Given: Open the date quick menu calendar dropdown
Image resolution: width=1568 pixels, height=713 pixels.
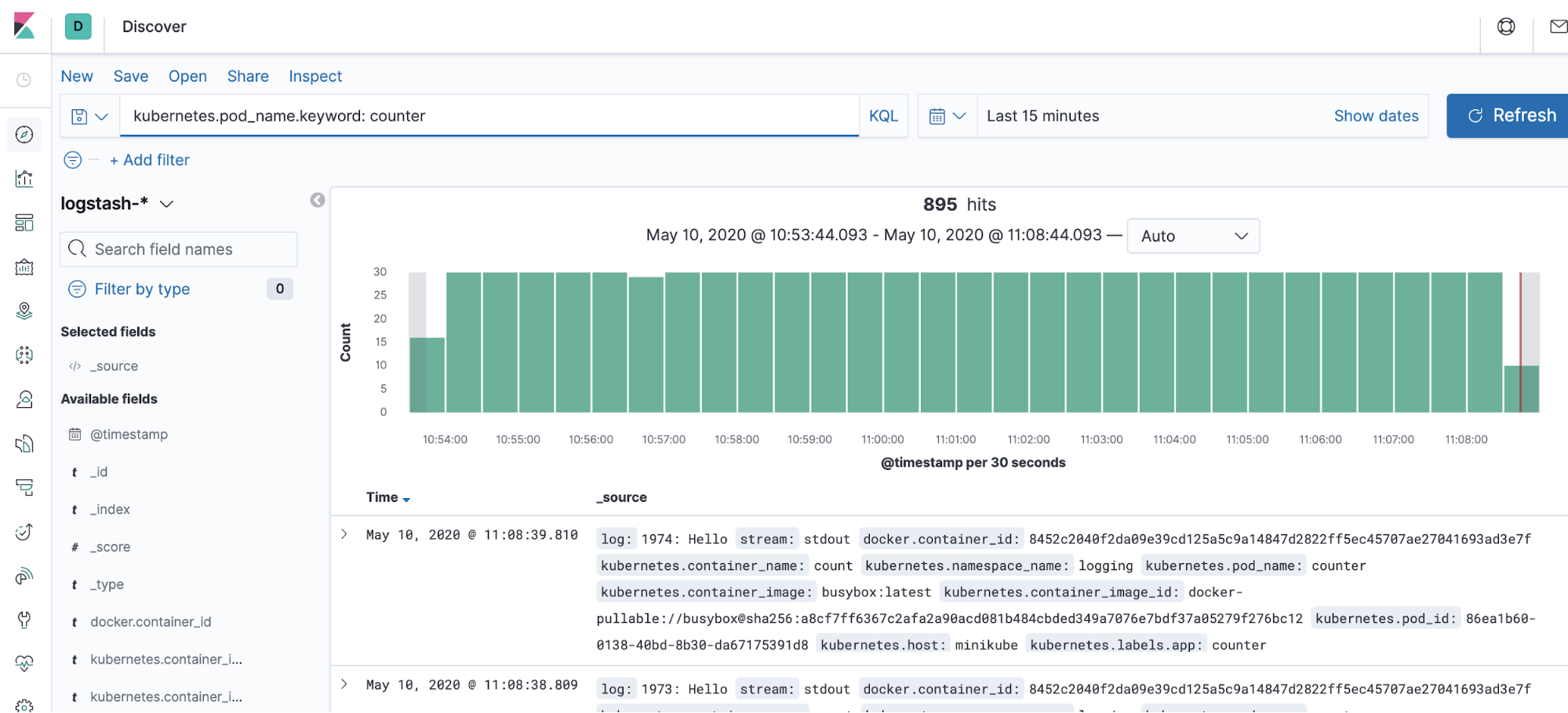Looking at the screenshot, I should pyautogui.click(x=947, y=116).
